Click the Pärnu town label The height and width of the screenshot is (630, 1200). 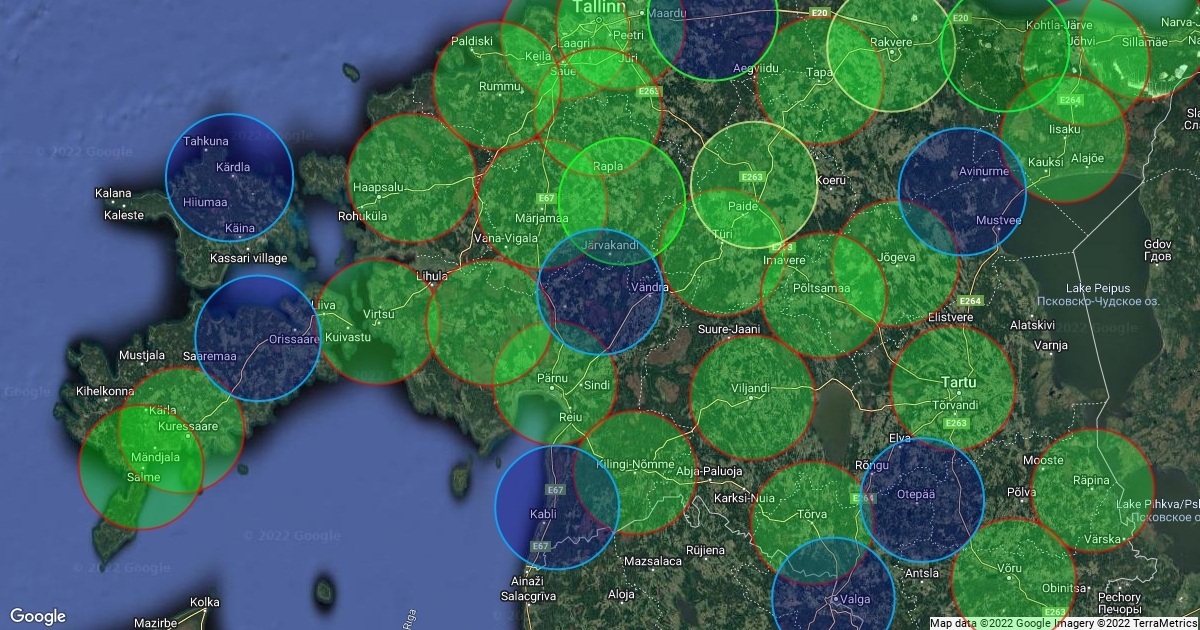(551, 379)
